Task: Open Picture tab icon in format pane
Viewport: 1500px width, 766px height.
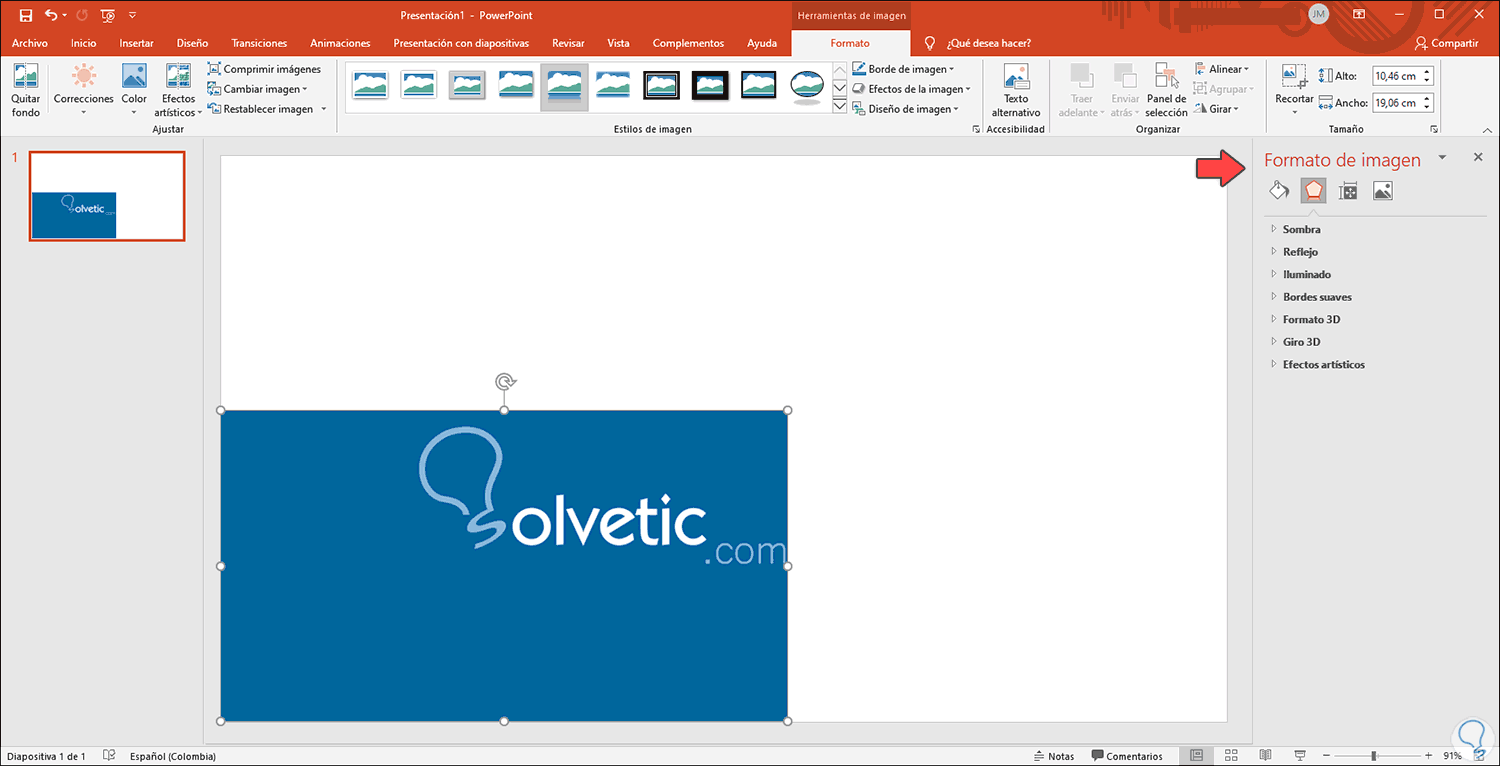Action: [1383, 191]
